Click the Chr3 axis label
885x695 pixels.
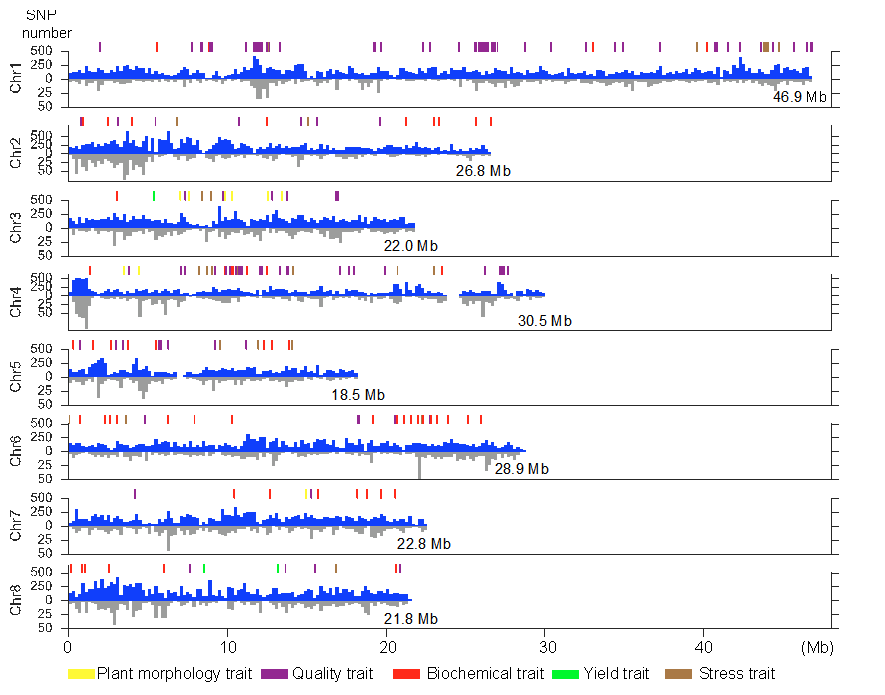click(x=16, y=226)
